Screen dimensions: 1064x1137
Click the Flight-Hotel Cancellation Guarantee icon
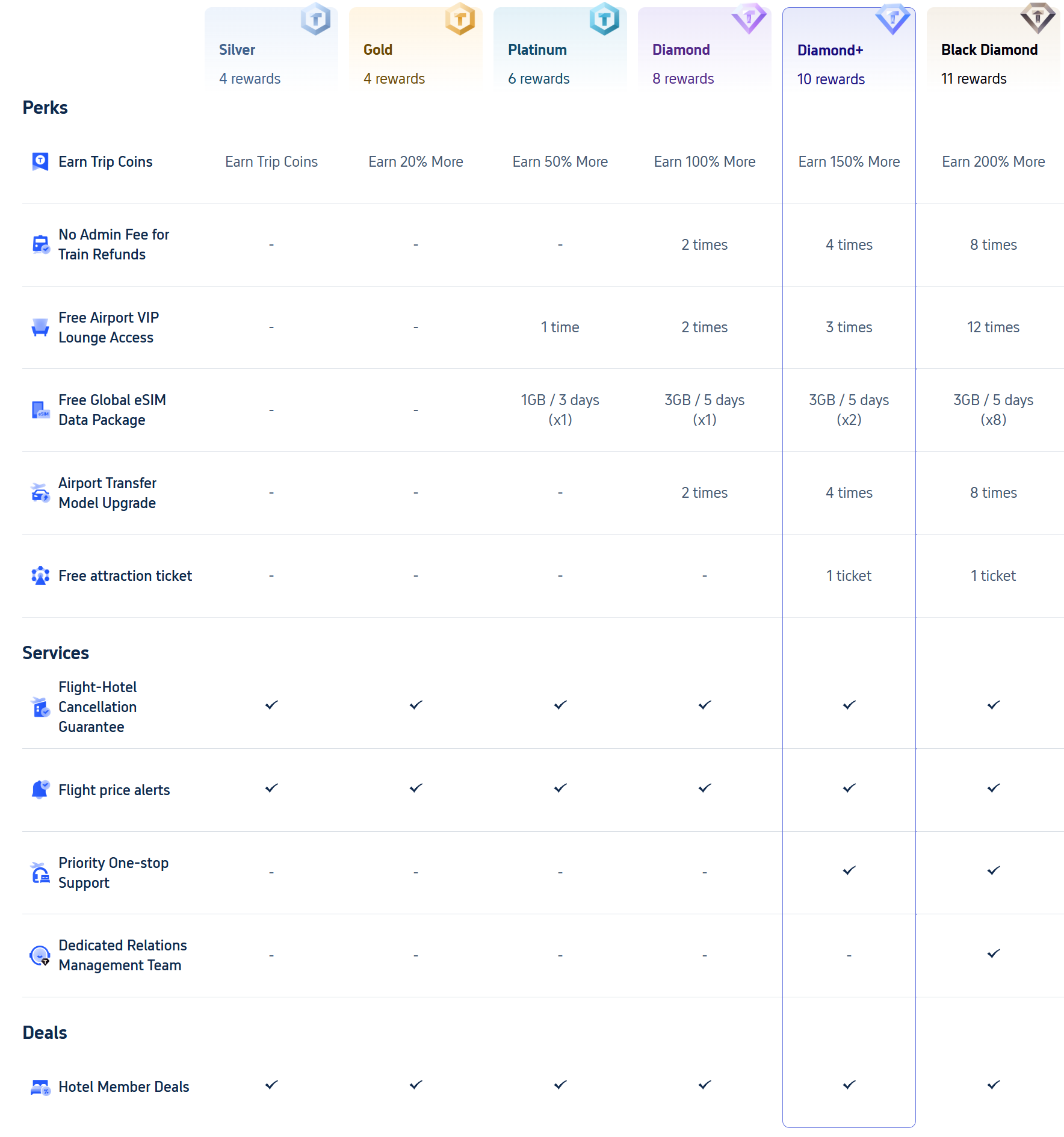coord(40,707)
